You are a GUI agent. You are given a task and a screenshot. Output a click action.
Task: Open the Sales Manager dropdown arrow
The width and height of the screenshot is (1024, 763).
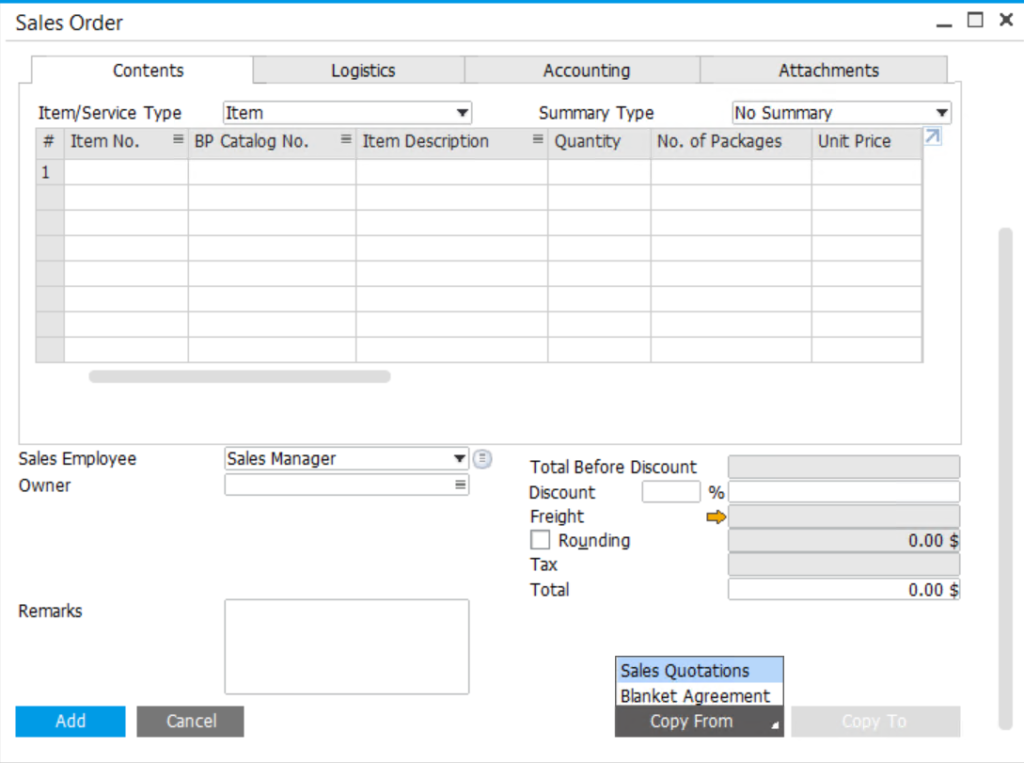click(x=461, y=458)
